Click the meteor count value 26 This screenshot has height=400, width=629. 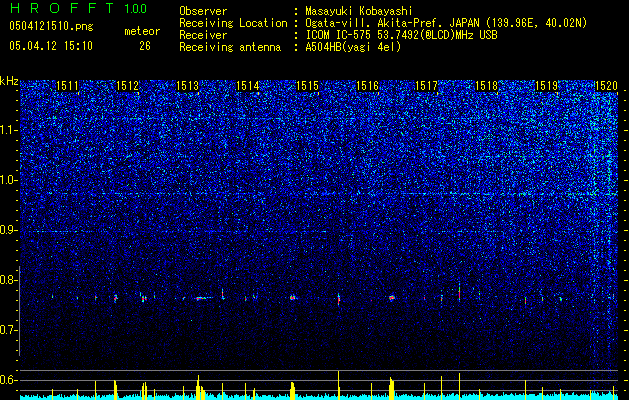coord(145,46)
